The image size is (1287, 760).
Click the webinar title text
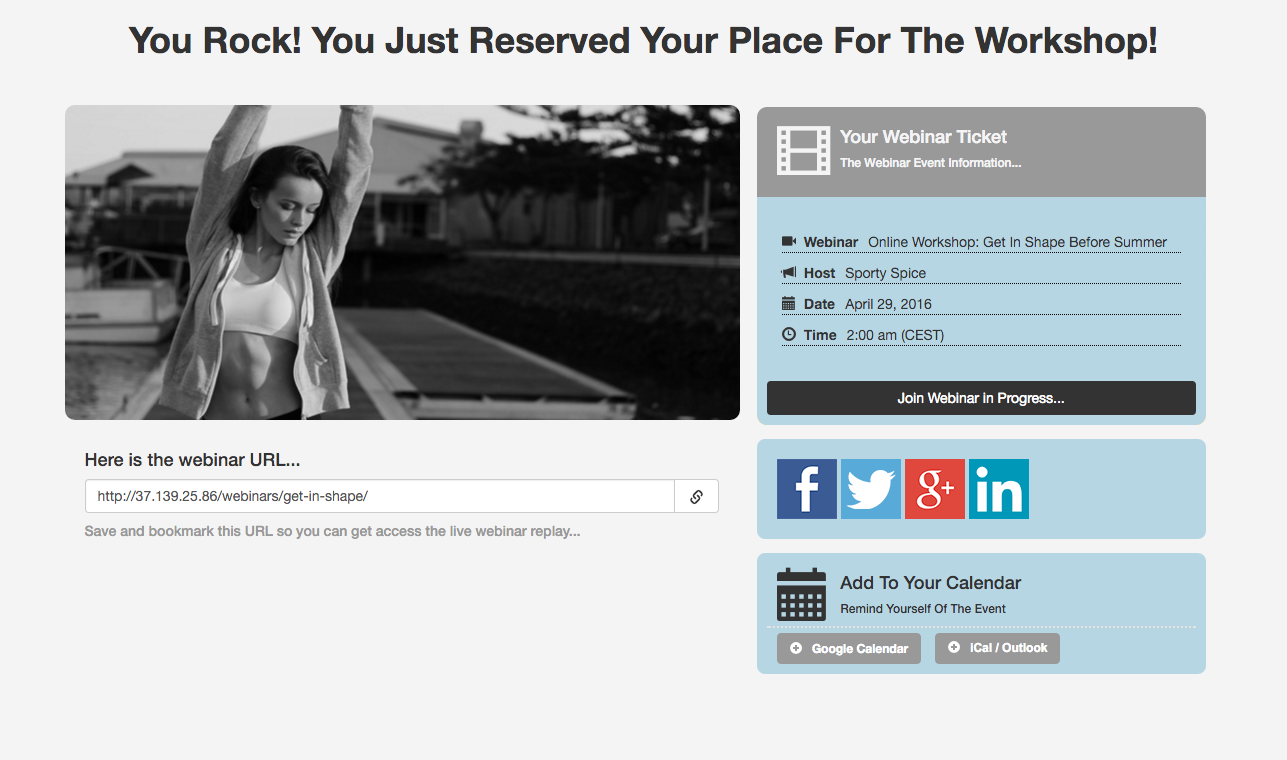pos(1017,242)
